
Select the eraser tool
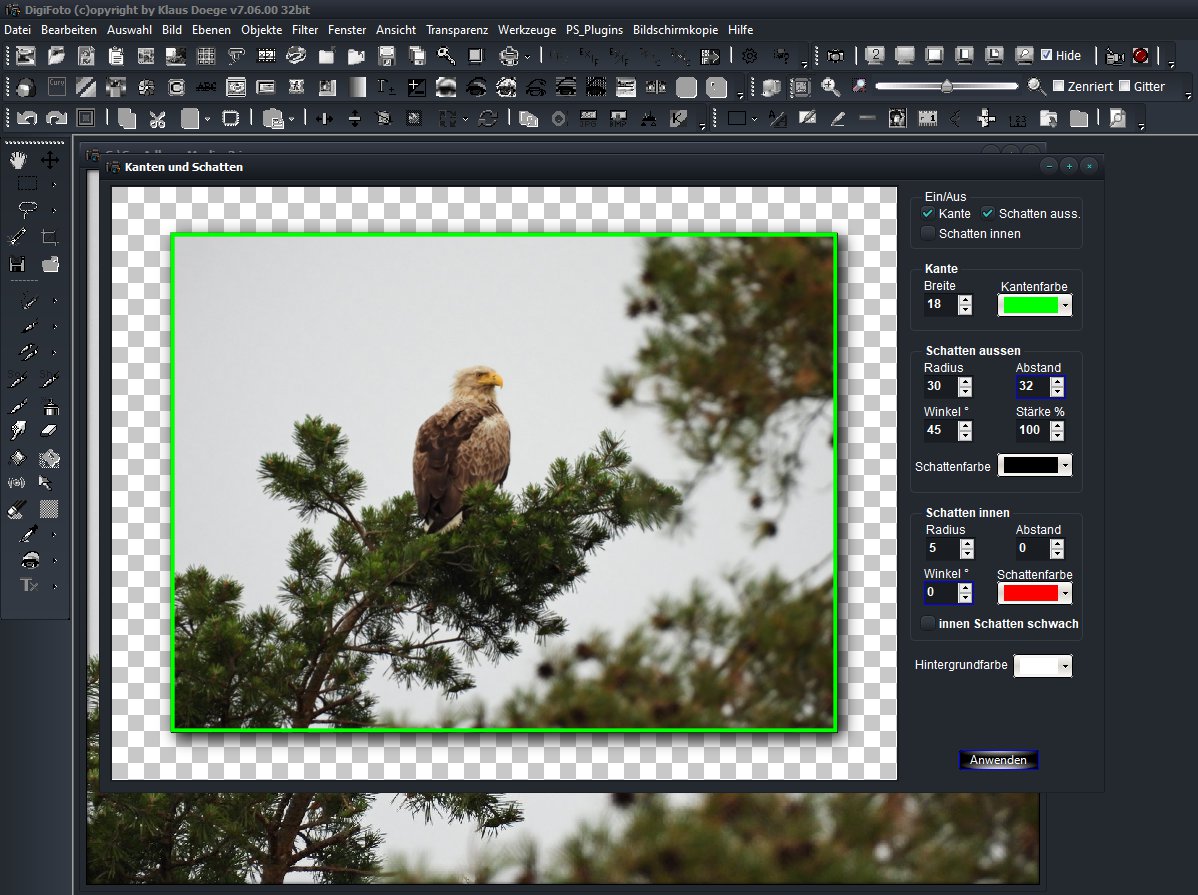pos(49,431)
